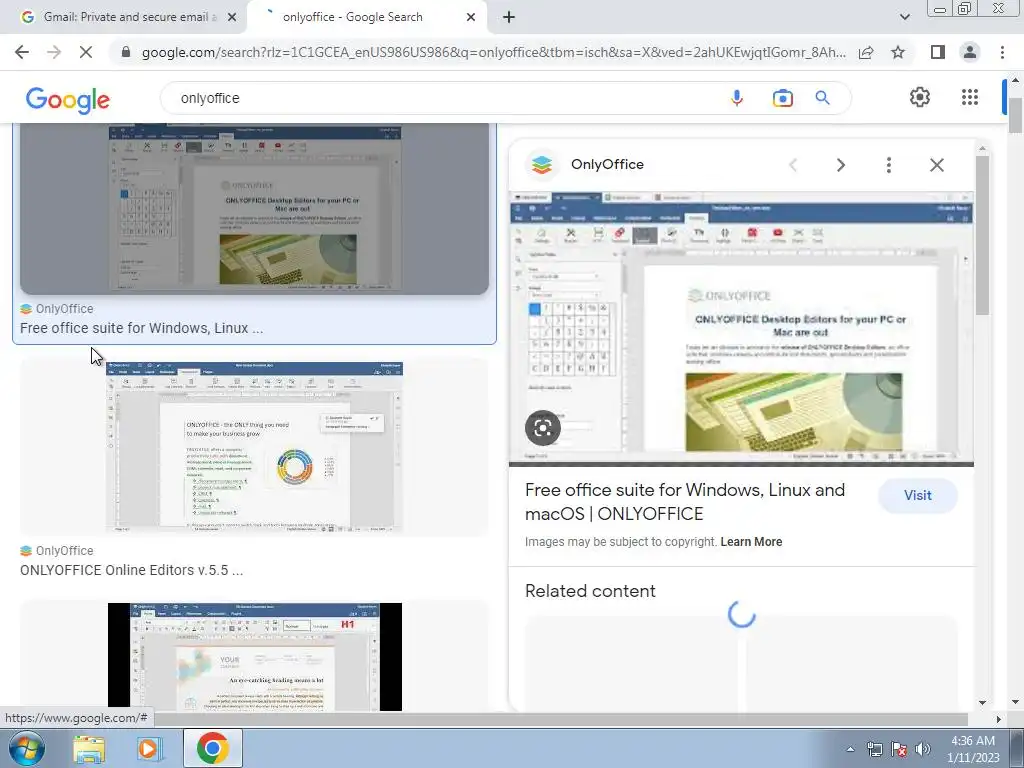The image size is (1024, 768).
Task: Show hidden system tray icons
Action: click(x=850, y=749)
